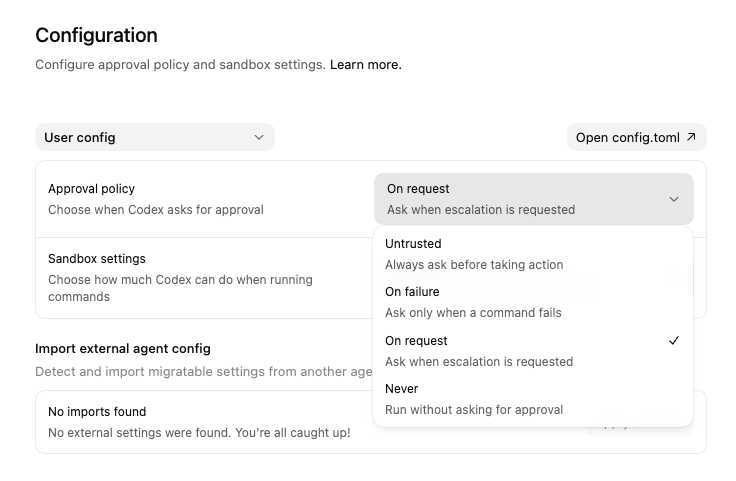This screenshot has height=481, width=736.
Task: Select the Untrusted approval option
Action: point(413,243)
